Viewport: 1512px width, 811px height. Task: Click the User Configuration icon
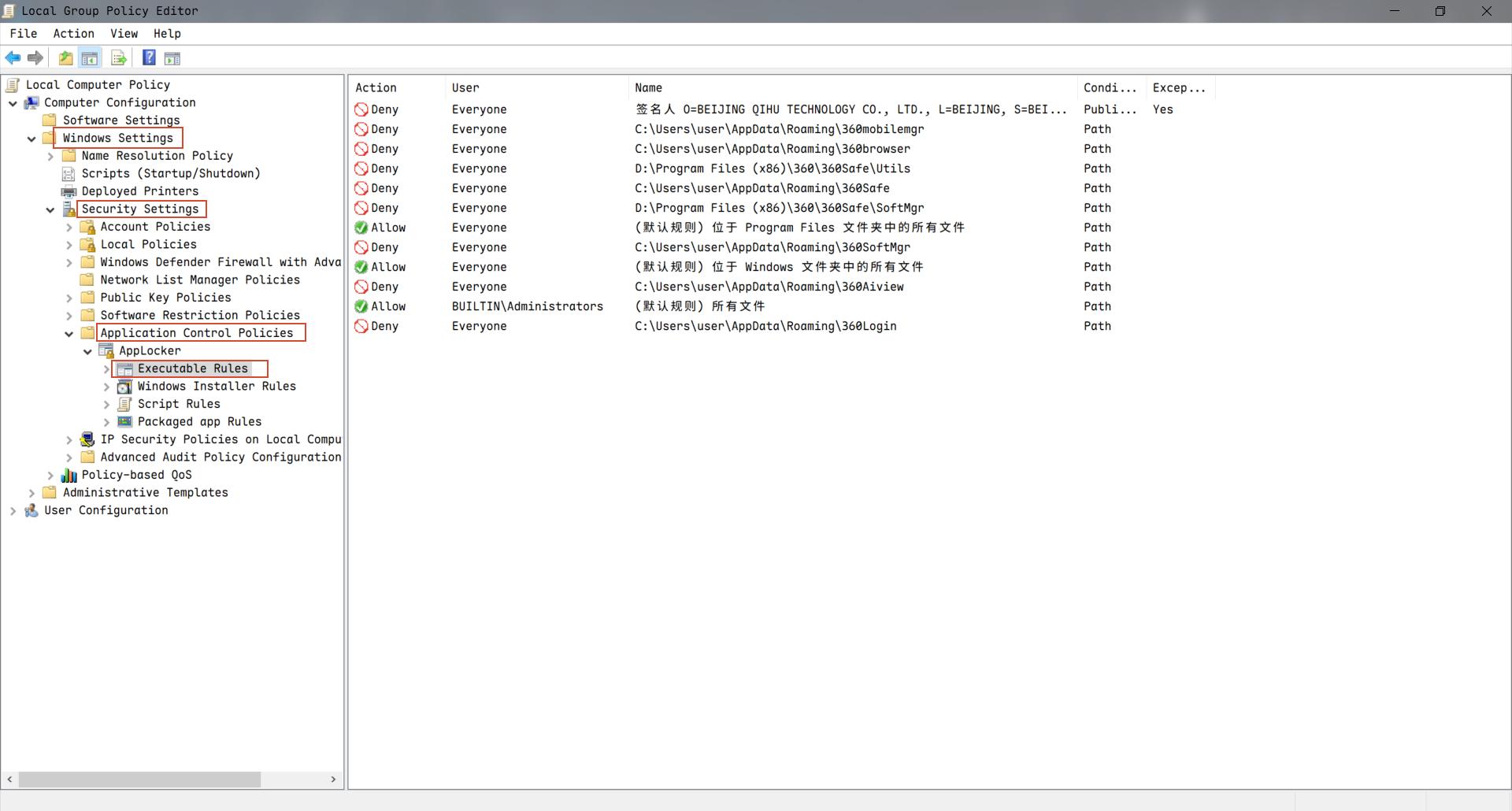click(31, 510)
